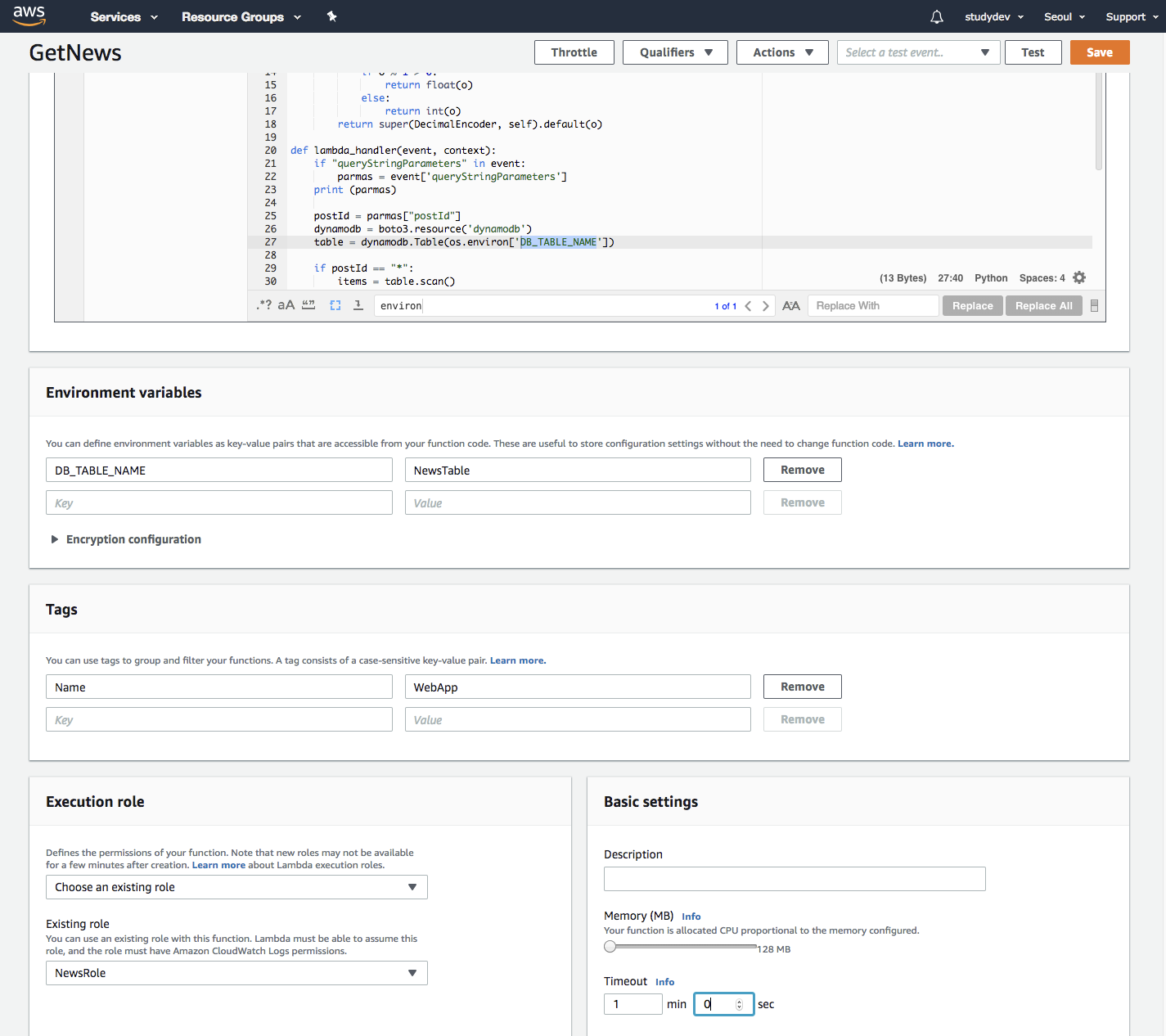Click the Test button

(1033, 52)
